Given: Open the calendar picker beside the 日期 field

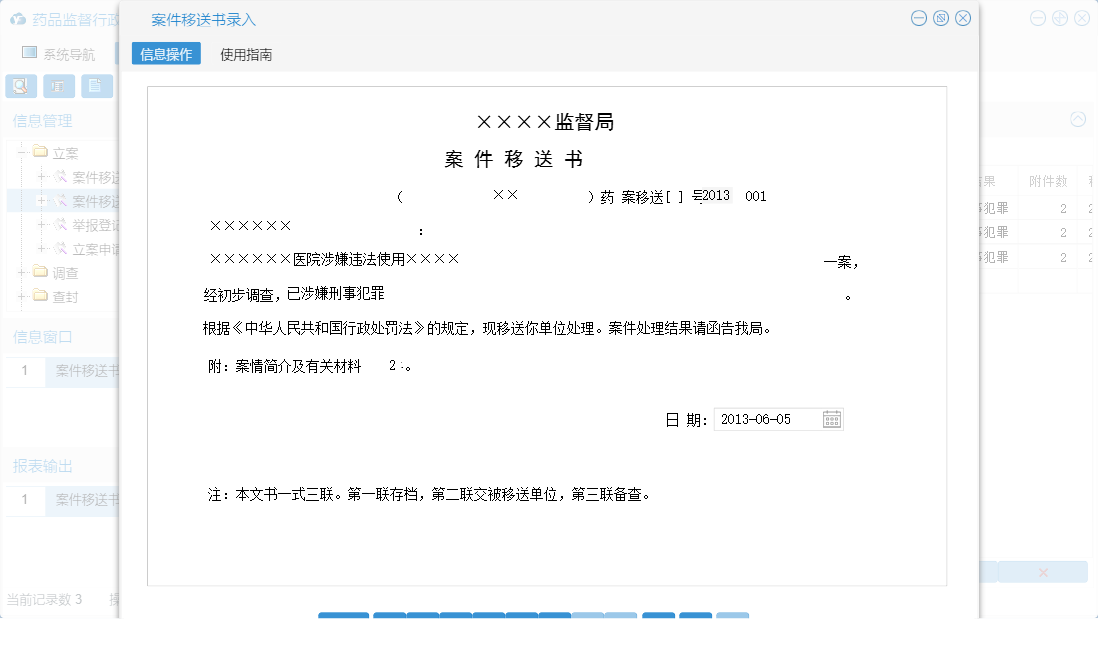Looking at the screenshot, I should point(832,419).
